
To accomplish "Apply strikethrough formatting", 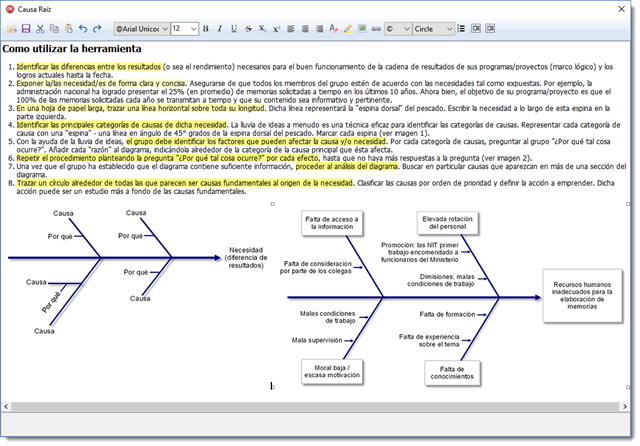I will 248,29.
